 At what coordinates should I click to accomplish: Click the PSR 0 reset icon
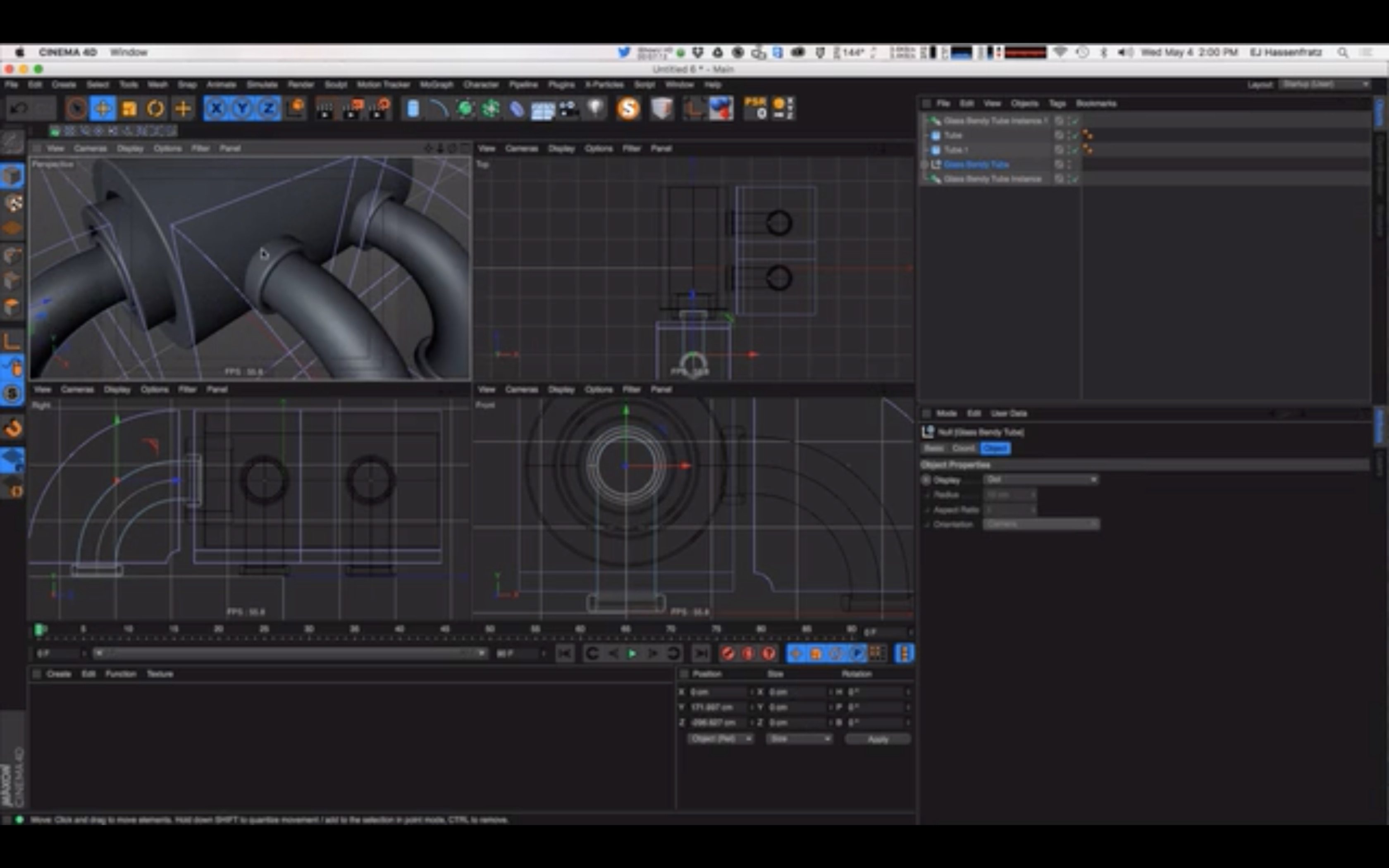[755, 108]
